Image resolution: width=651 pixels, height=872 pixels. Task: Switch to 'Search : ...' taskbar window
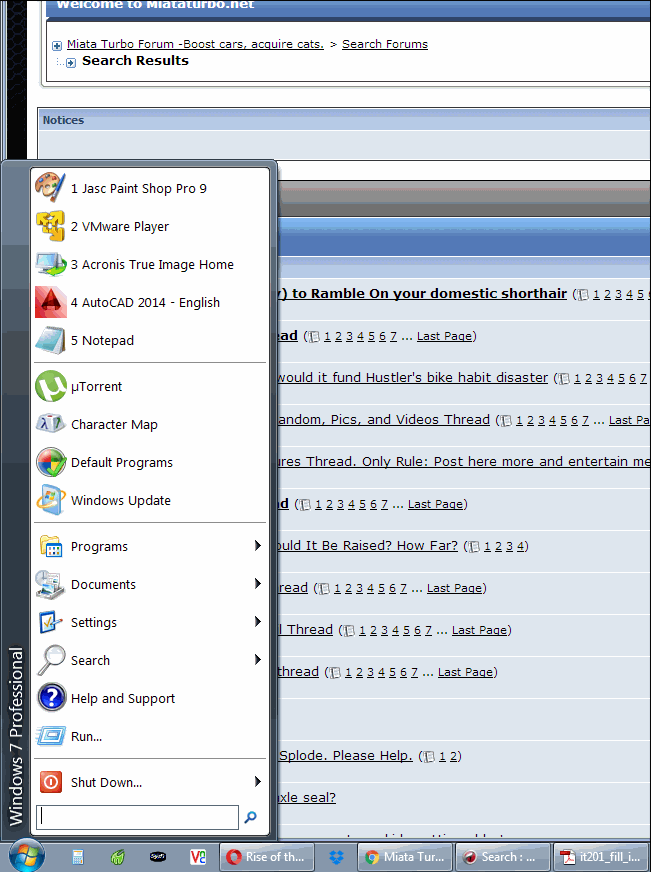(x=503, y=857)
